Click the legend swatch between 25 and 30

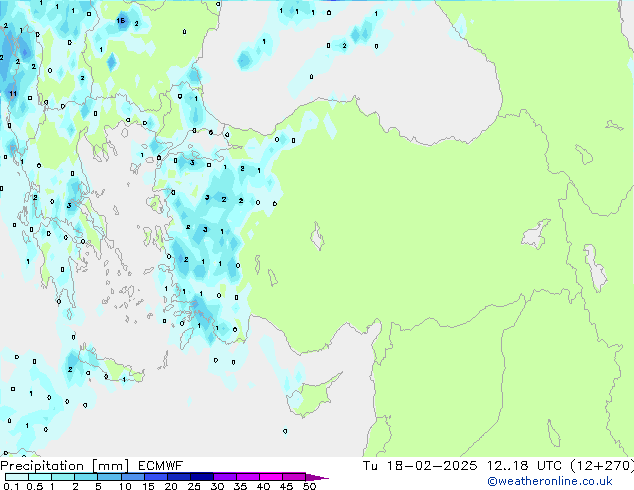click(x=202, y=477)
